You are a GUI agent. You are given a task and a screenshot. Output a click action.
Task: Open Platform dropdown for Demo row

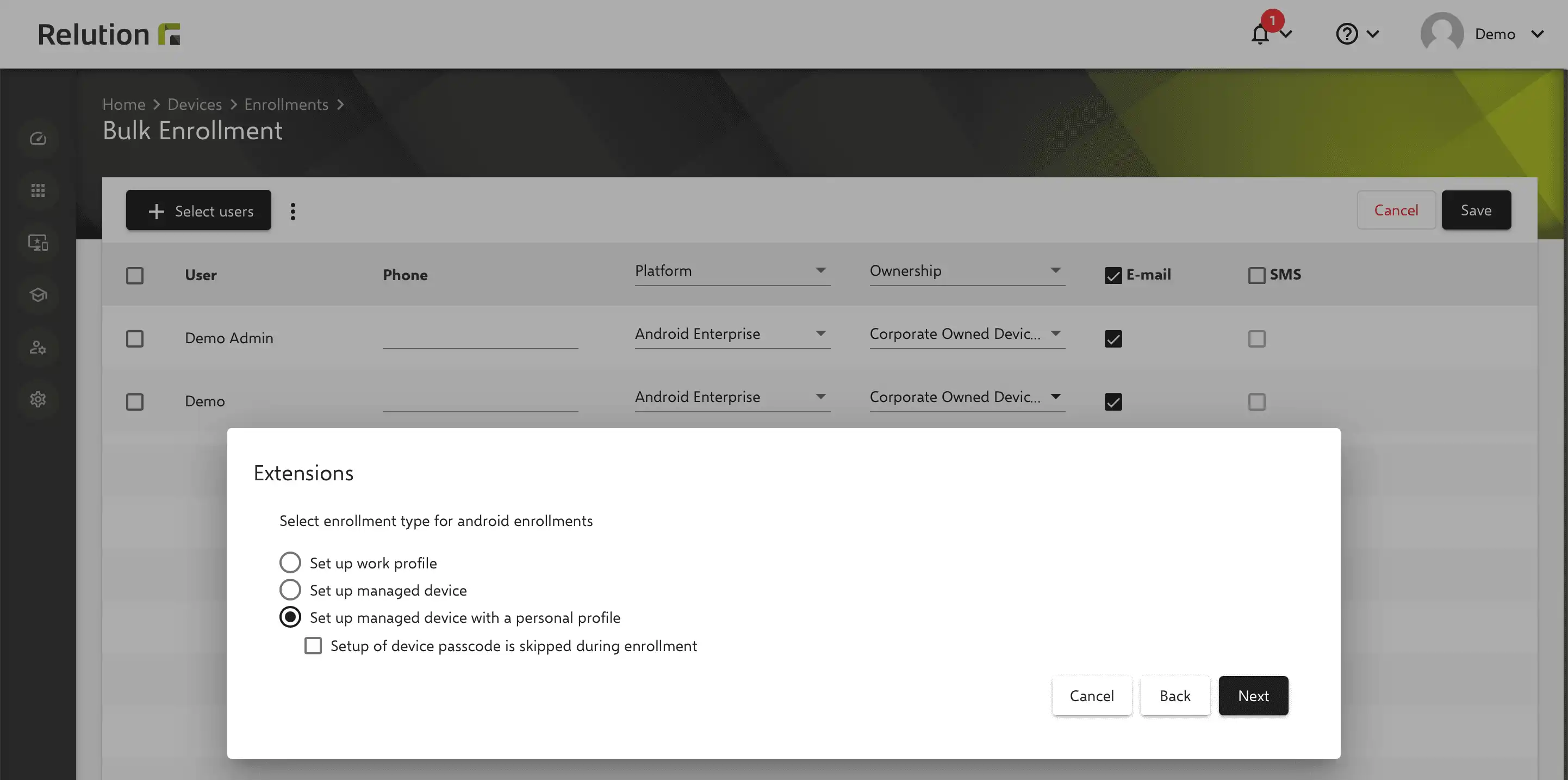tap(732, 398)
